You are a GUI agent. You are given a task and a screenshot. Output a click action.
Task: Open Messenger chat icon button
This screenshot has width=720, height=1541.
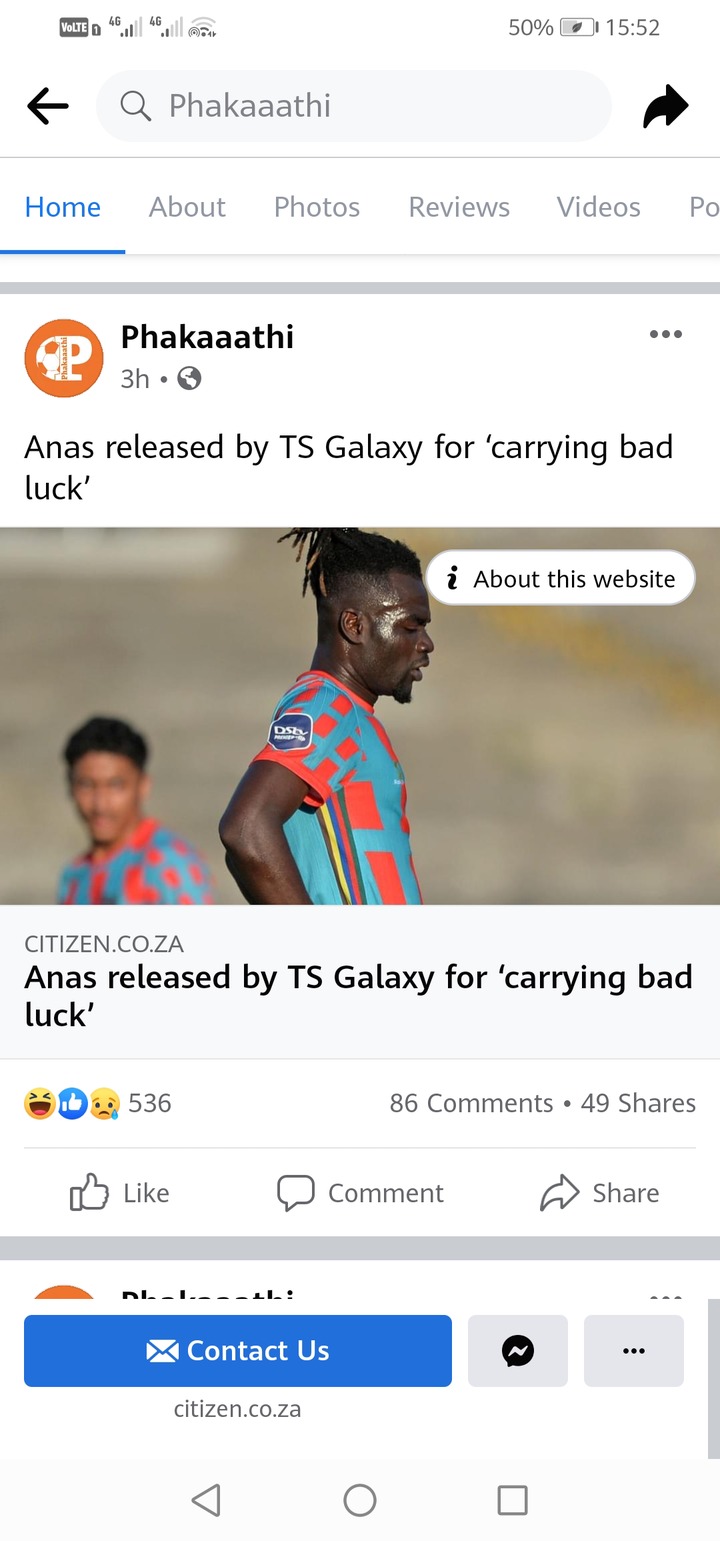tap(518, 1351)
